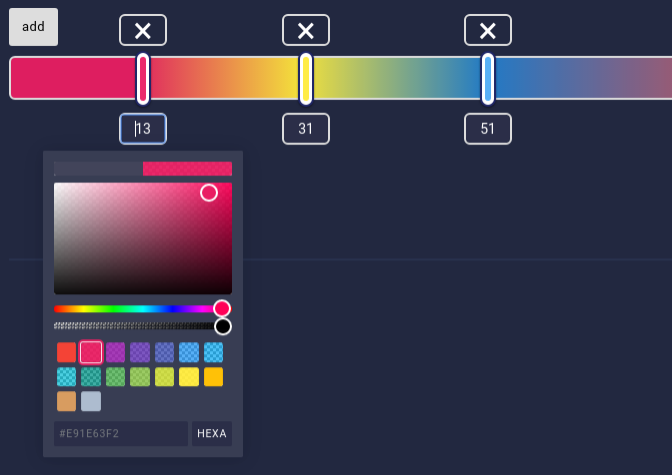This screenshot has width=672, height=475.
Task: Select the blue gradient stop handle
Action: click(488, 79)
